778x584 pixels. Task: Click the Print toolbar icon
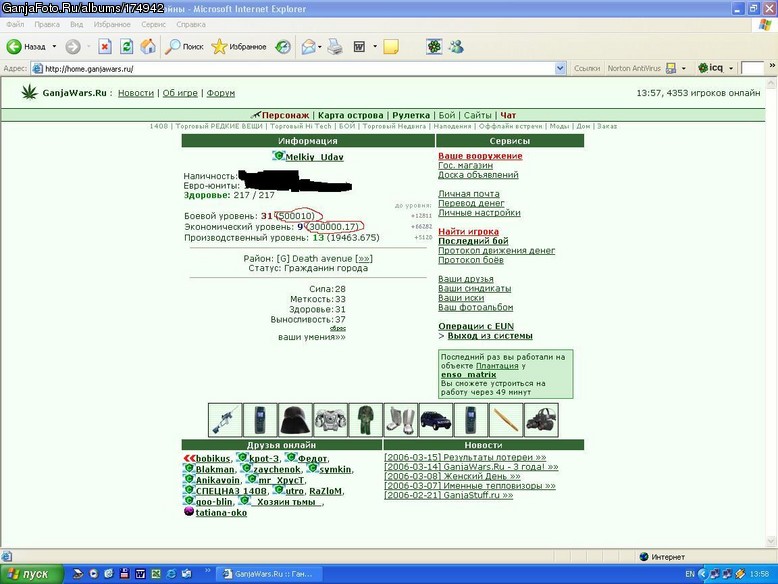(335, 47)
